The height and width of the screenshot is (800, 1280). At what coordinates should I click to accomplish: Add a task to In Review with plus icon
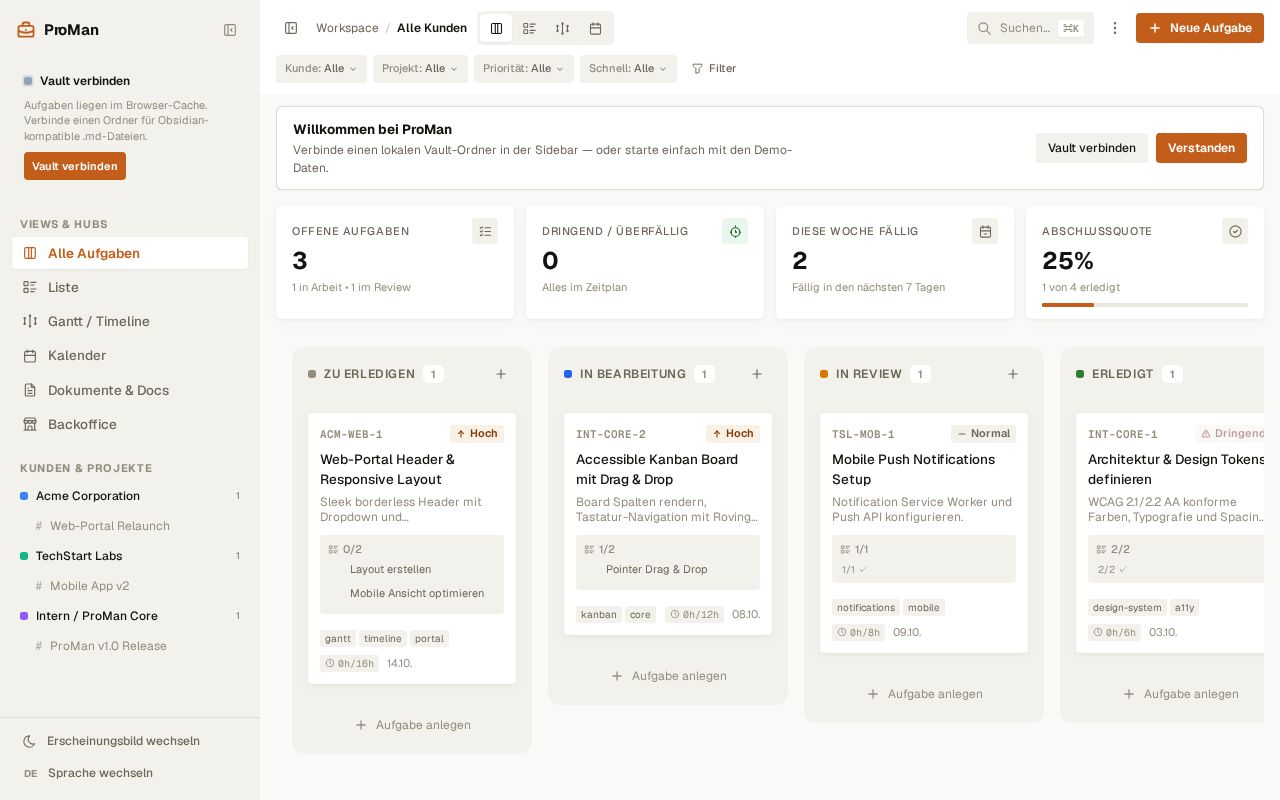click(1013, 374)
